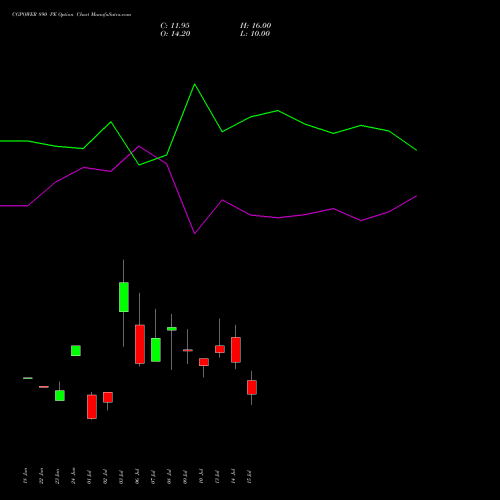Click the red candle for 01 Jul
Image resolution: width=500 pixels, height=500 pixels.
(92, 407)
